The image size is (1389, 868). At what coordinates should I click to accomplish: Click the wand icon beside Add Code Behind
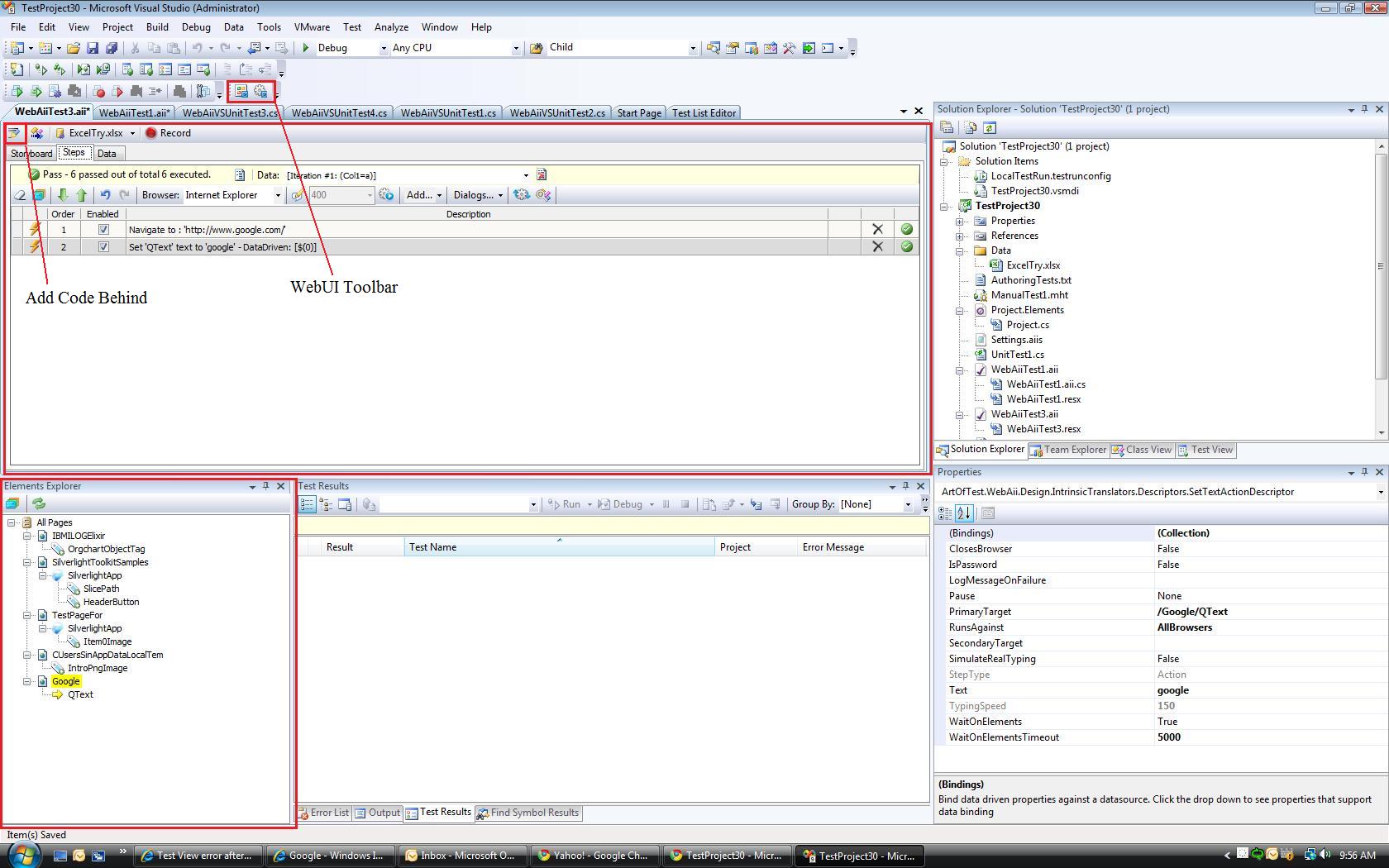(36, 133)
